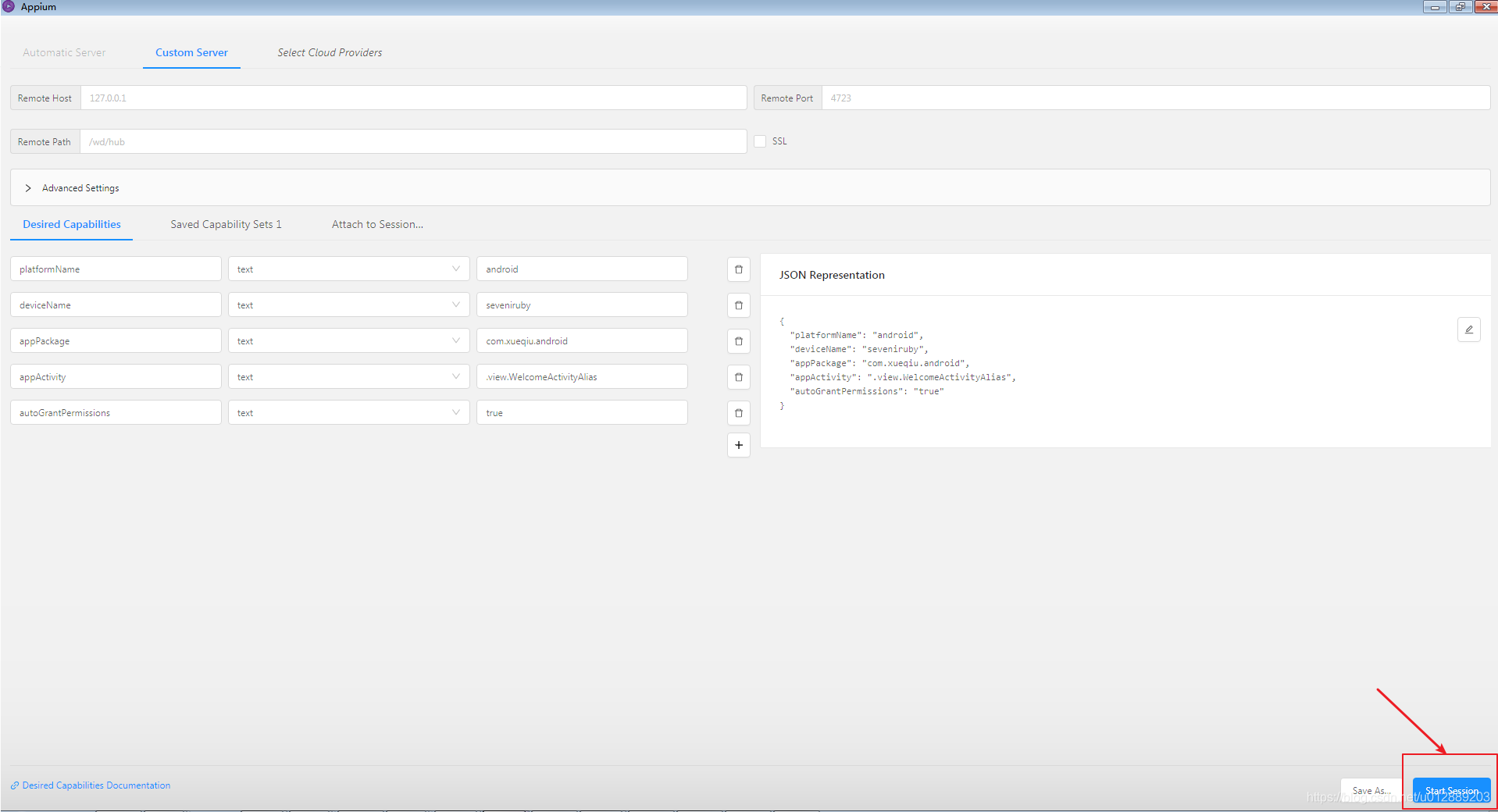
Task: Open Select Cloud Providers tab
Action: pos(330,52)
